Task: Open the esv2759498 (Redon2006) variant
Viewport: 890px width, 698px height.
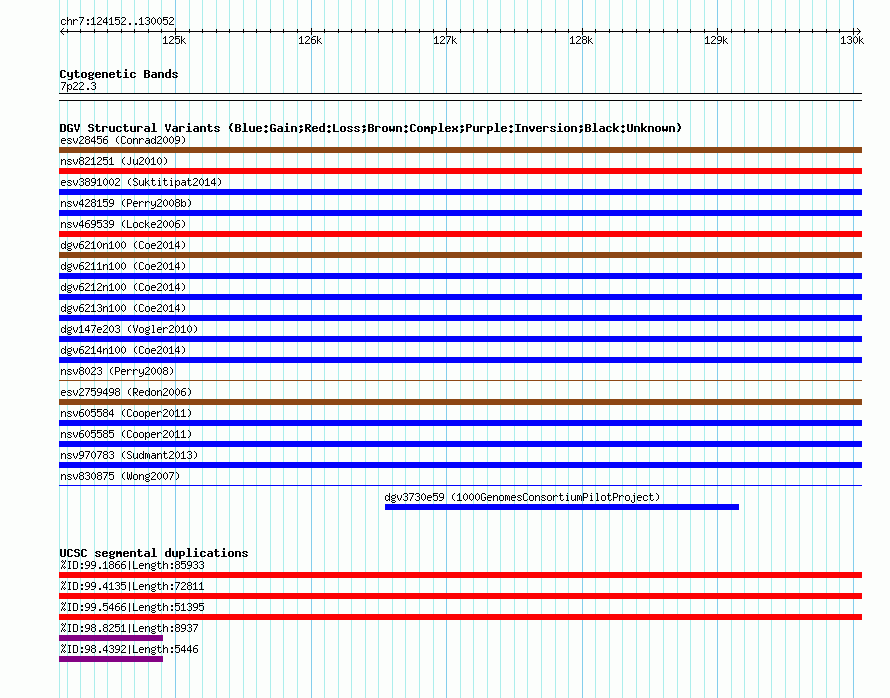Action: click(x=126, y=392)
